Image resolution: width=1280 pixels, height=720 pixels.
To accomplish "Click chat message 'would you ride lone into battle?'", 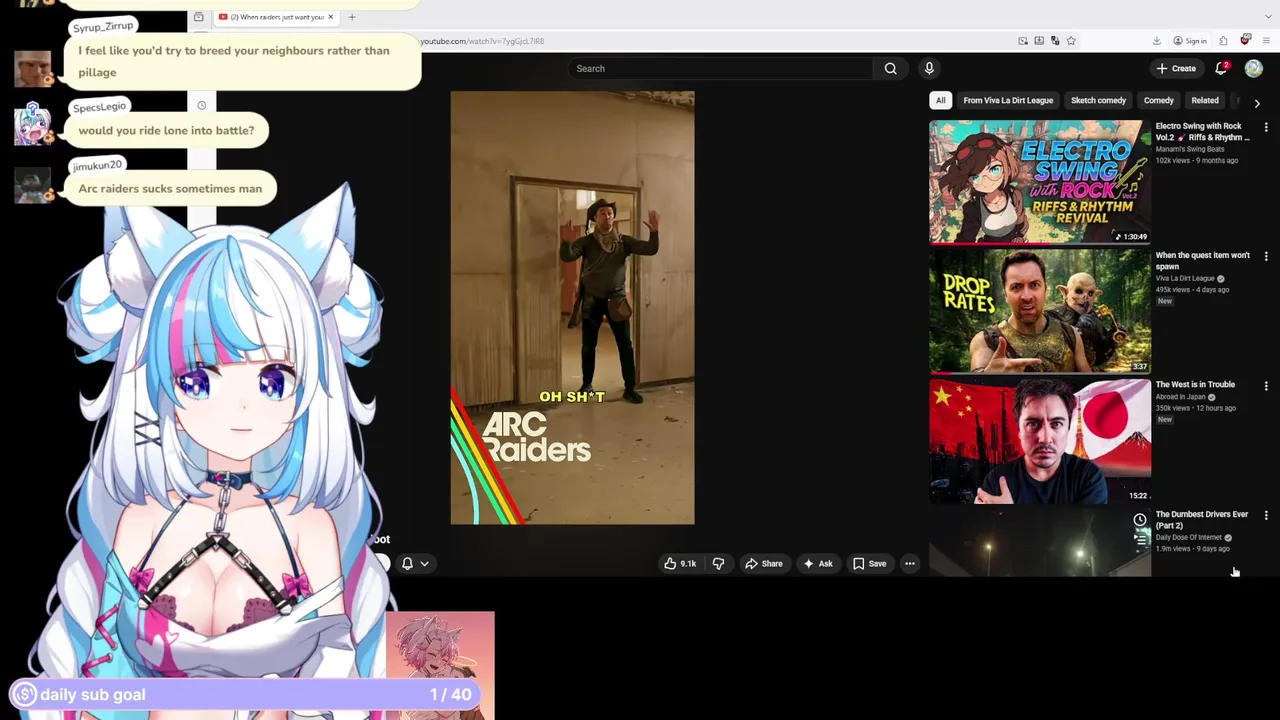I will pos(166,131).
